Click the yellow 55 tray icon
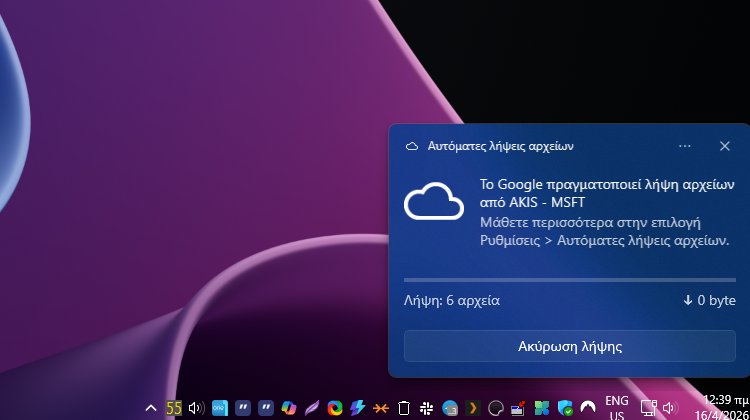Screen dimensions: 750x420 (174, 408)
